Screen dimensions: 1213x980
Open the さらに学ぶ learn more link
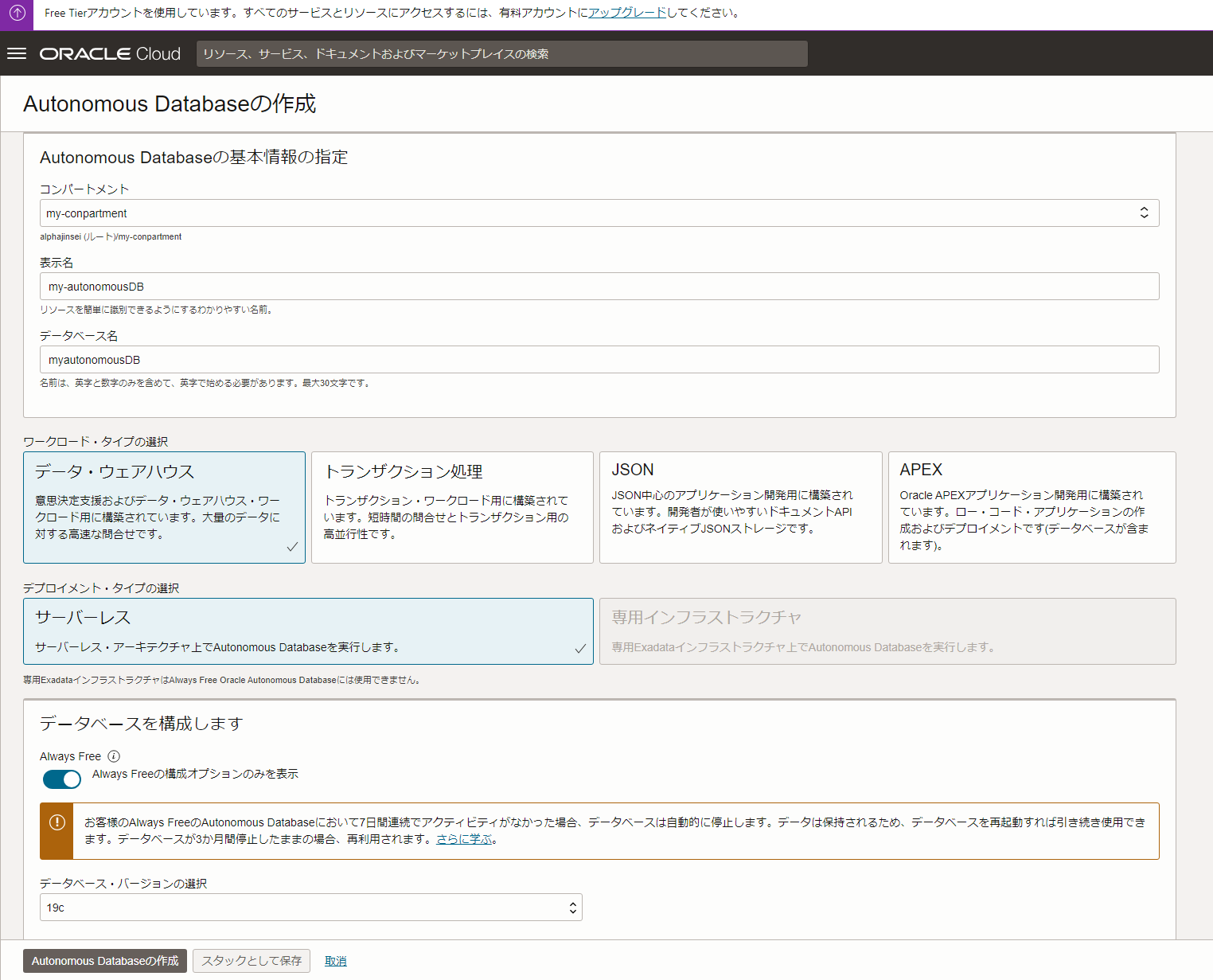[464, 839]
